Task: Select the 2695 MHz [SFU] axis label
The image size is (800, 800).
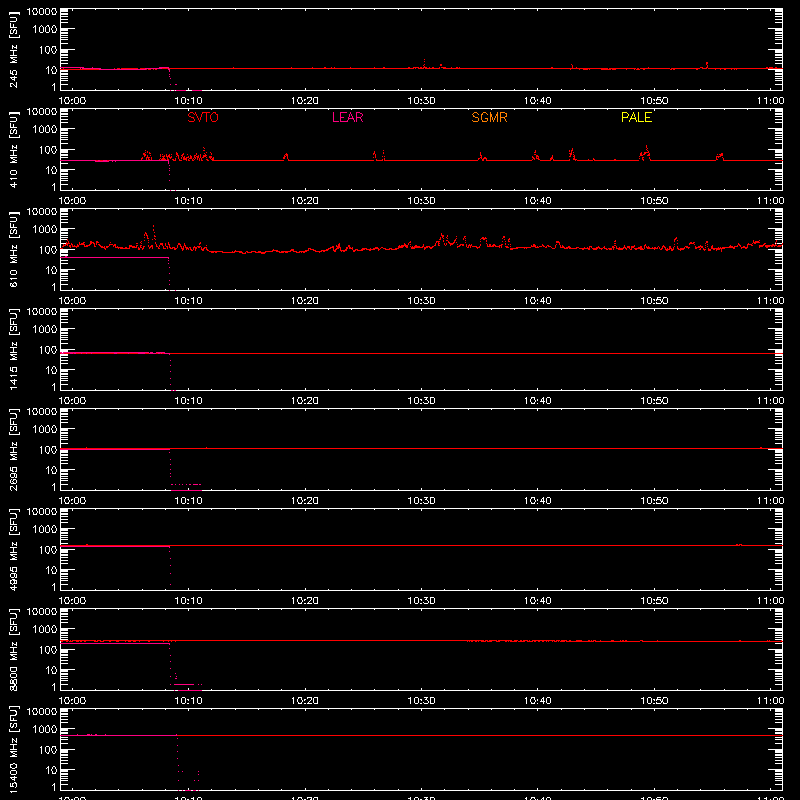Action: pyautogui.click(x=13, y=449)
